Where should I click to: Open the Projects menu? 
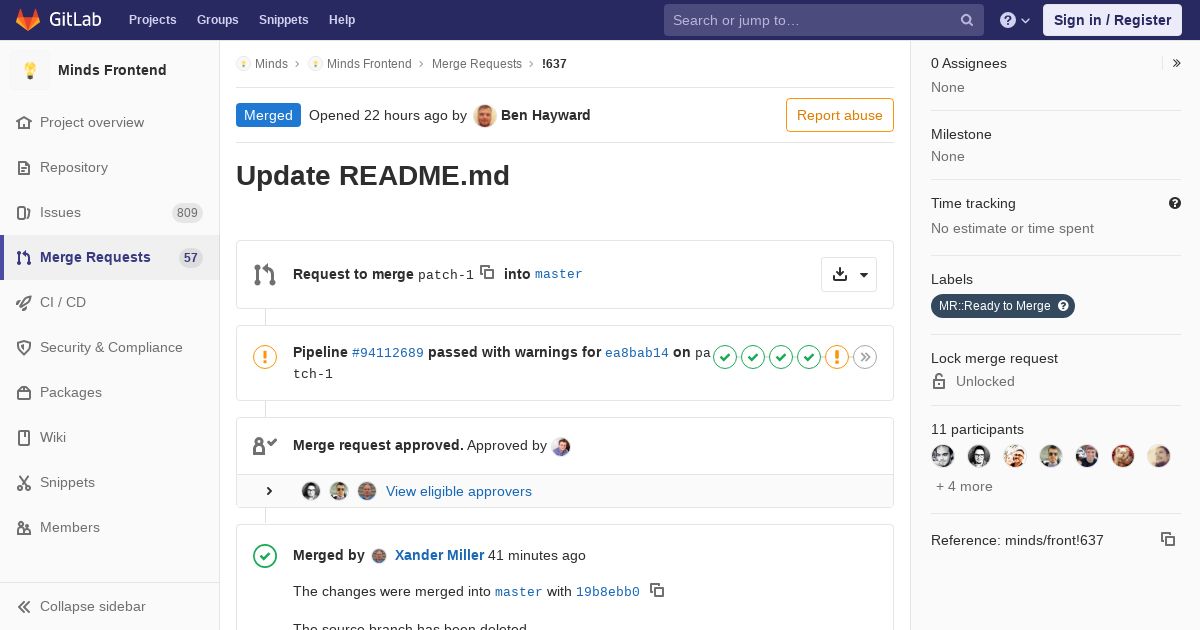[152, 20]
